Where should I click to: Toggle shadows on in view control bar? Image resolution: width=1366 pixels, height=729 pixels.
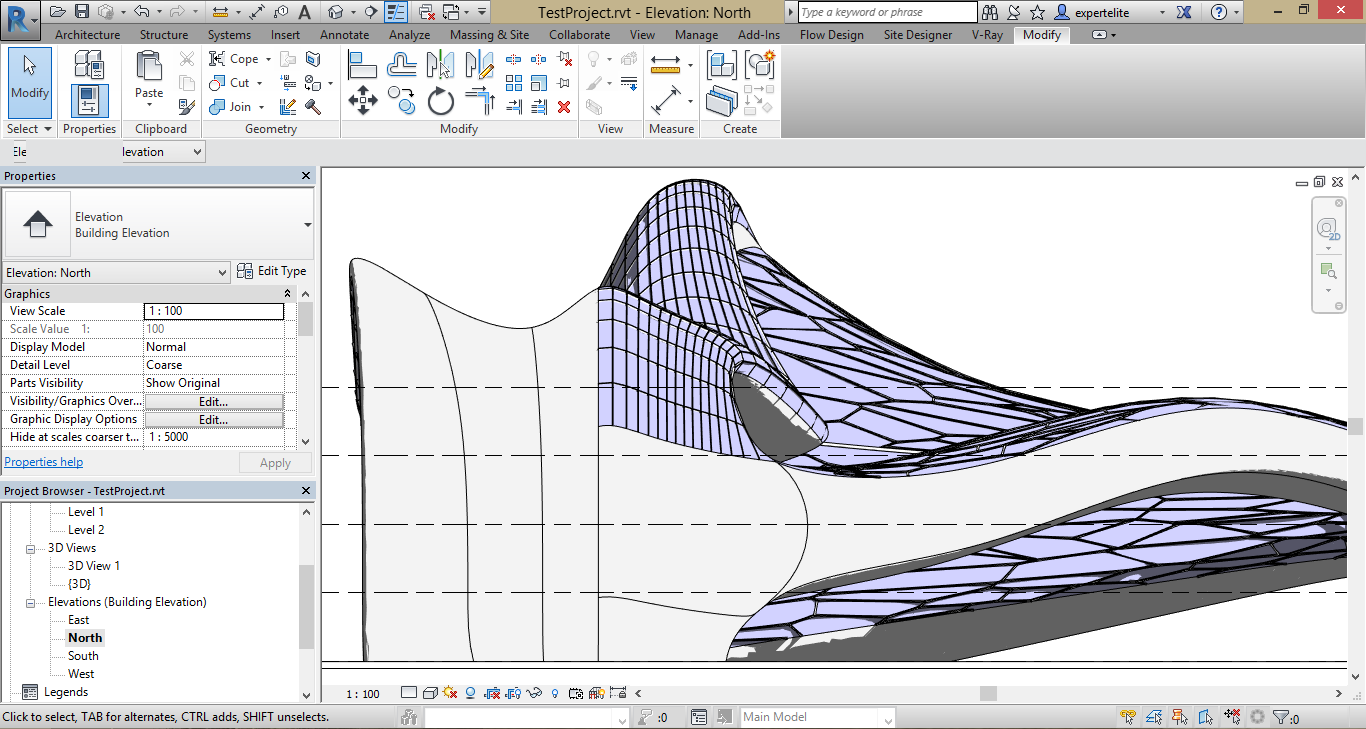[470, 692]
